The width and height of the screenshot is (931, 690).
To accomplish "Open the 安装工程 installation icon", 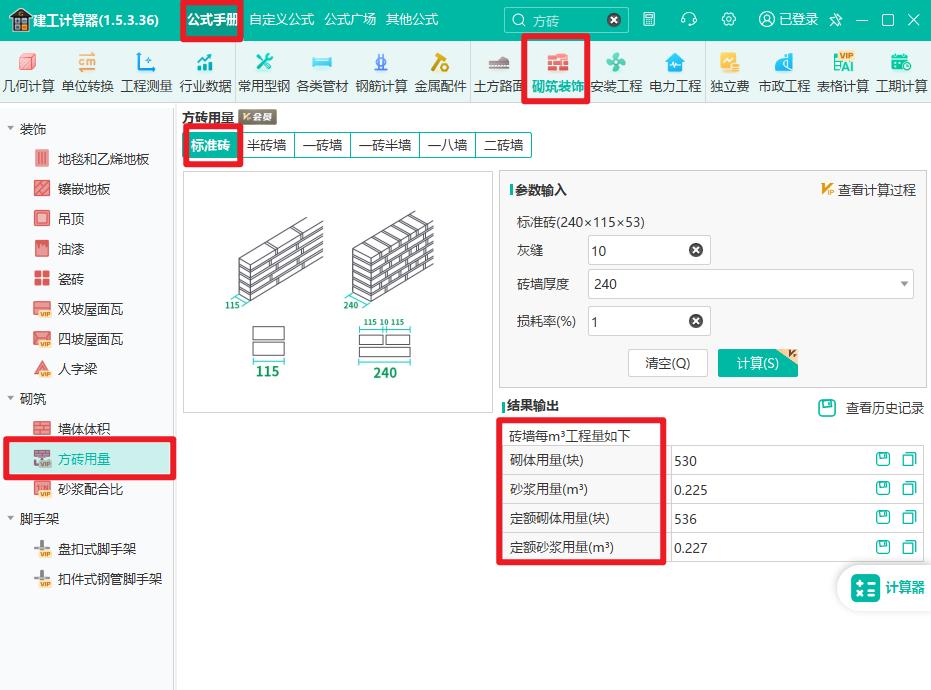I will click(616, 72).
